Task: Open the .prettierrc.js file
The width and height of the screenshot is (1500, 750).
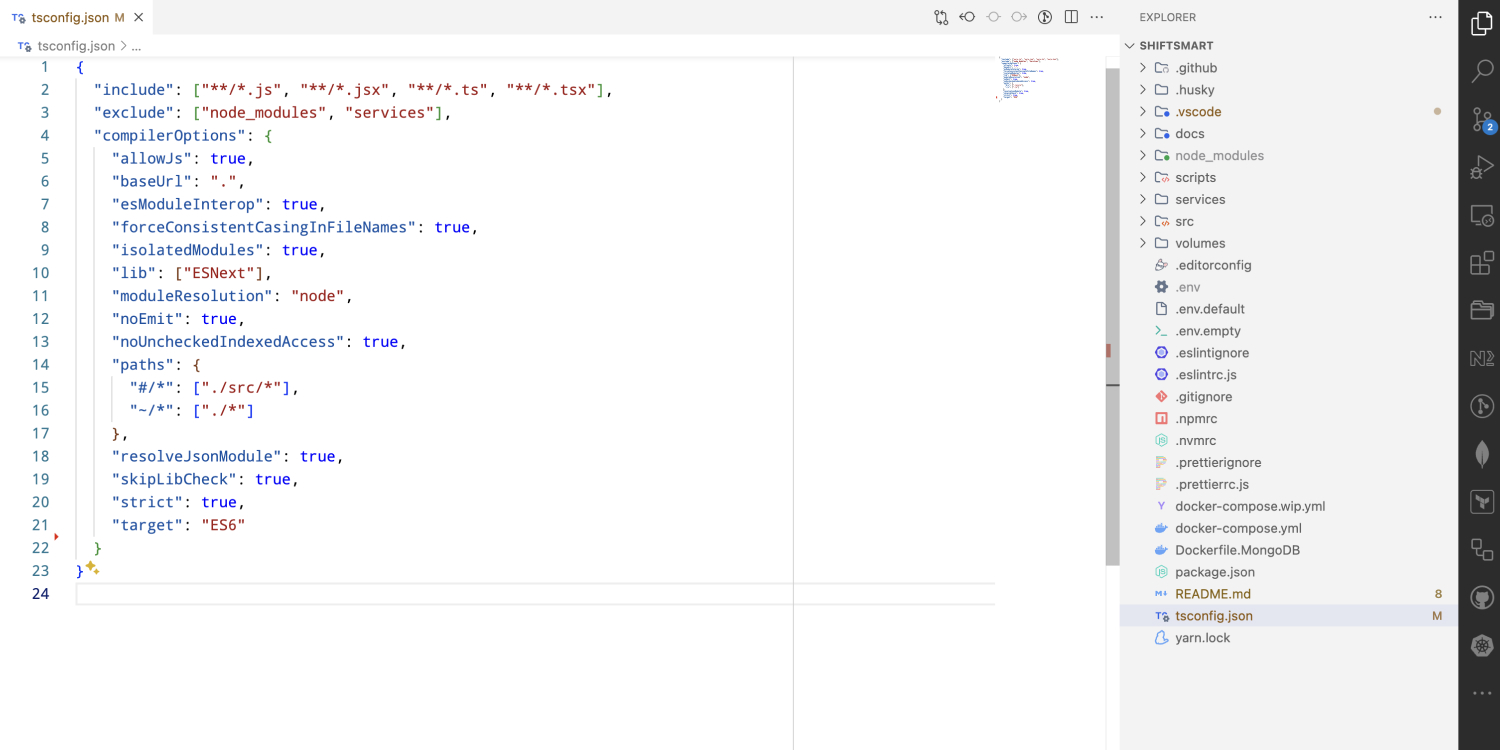Action: [x=1289, y=485]
